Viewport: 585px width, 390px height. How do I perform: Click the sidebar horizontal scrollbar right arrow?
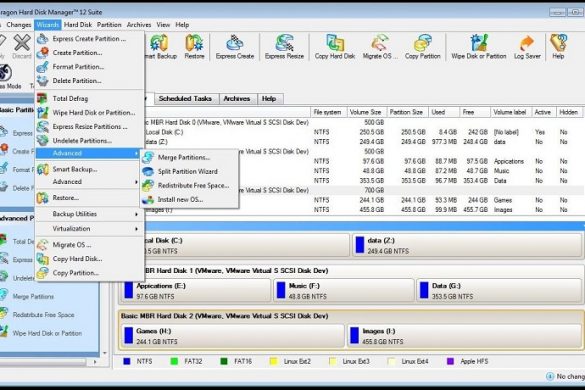[x=95, y=362]
